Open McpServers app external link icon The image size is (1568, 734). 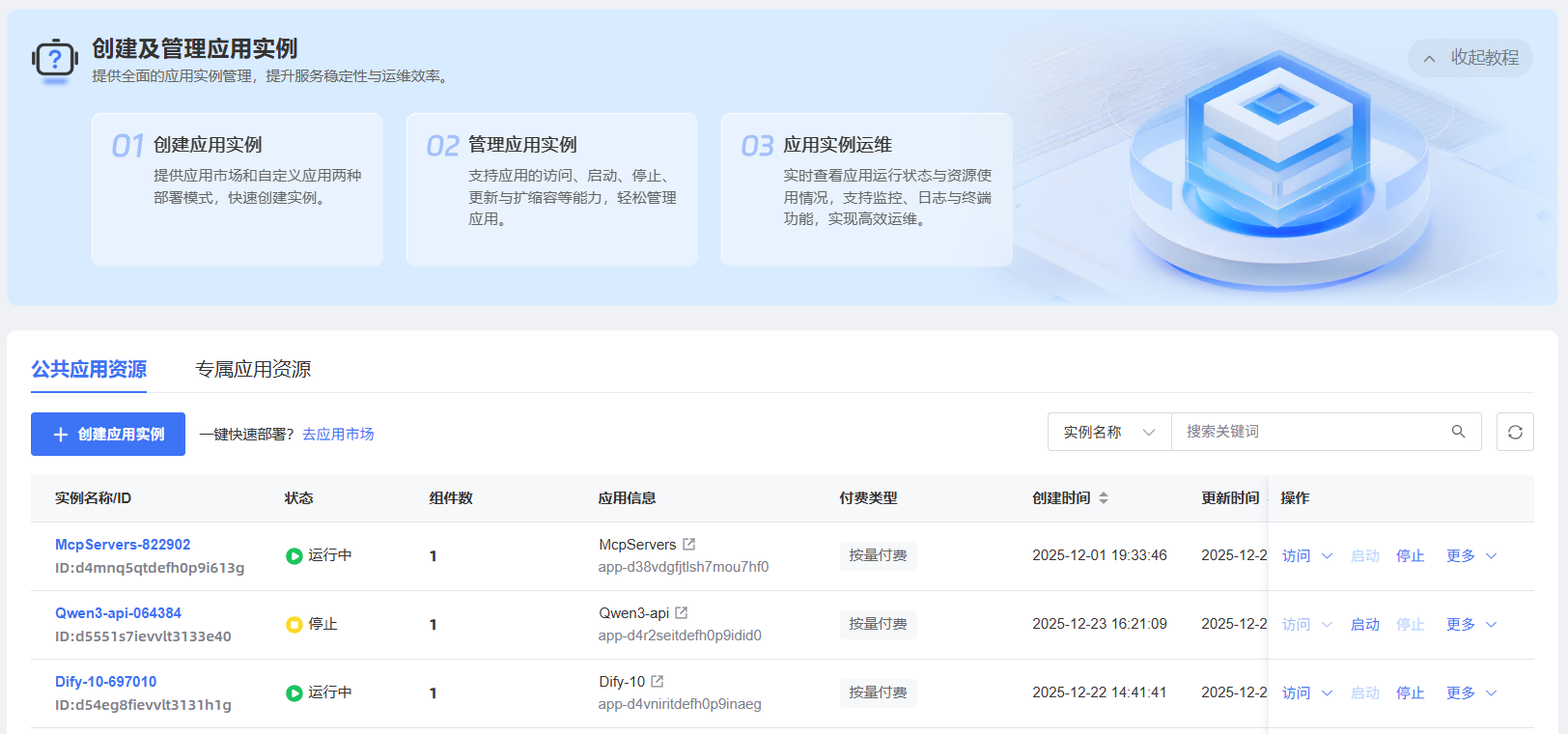[688, 545]
